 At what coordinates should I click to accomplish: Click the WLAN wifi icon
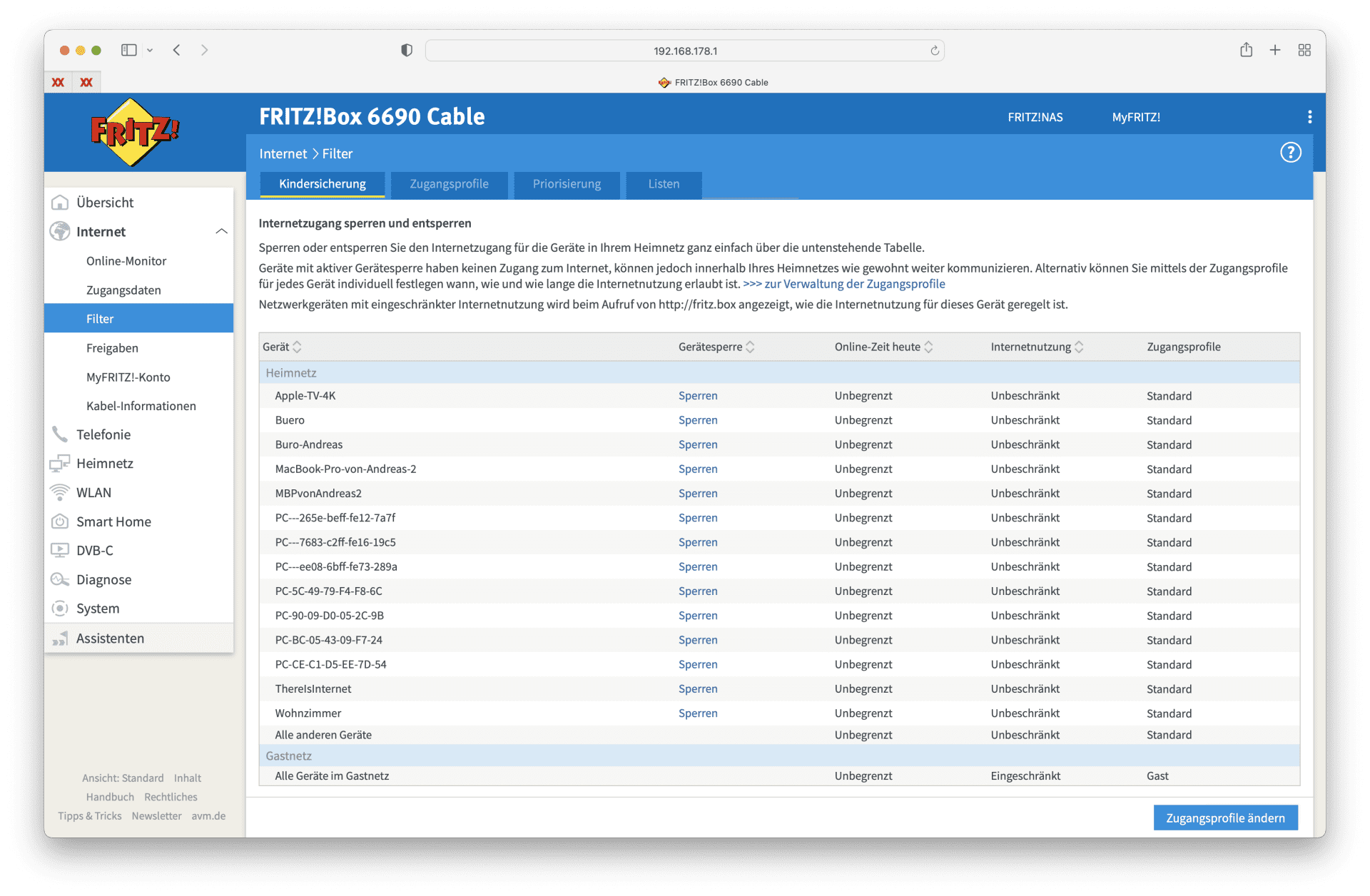click(60, 493)
